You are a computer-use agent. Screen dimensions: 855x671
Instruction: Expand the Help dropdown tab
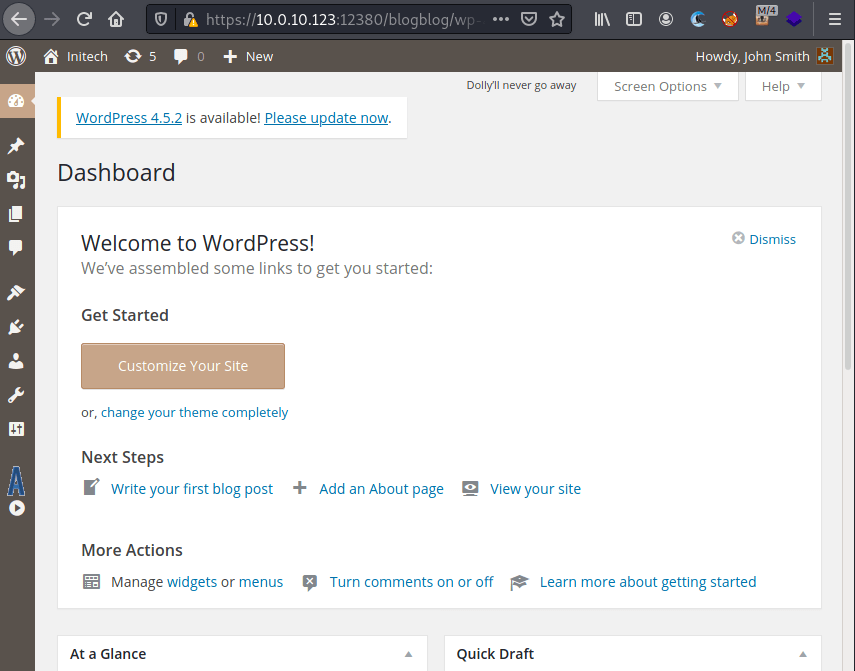click(783, 86)
